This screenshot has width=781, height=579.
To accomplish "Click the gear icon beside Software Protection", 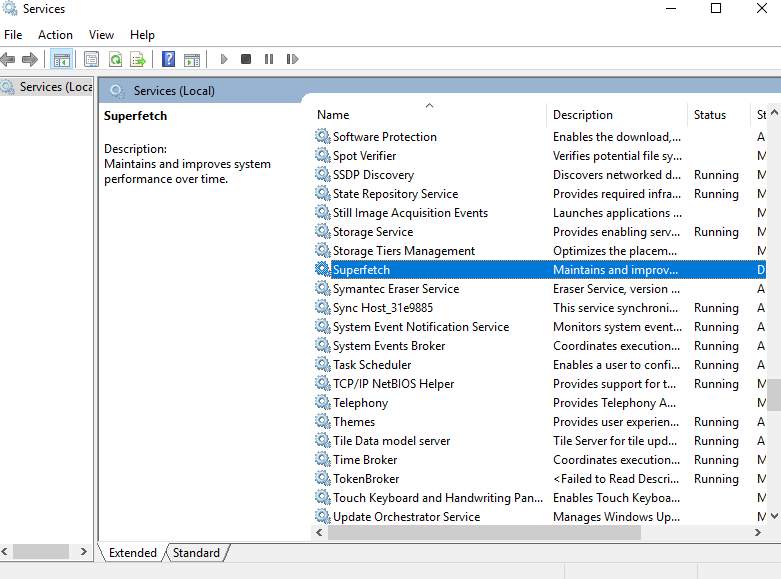I will (323, 136).
